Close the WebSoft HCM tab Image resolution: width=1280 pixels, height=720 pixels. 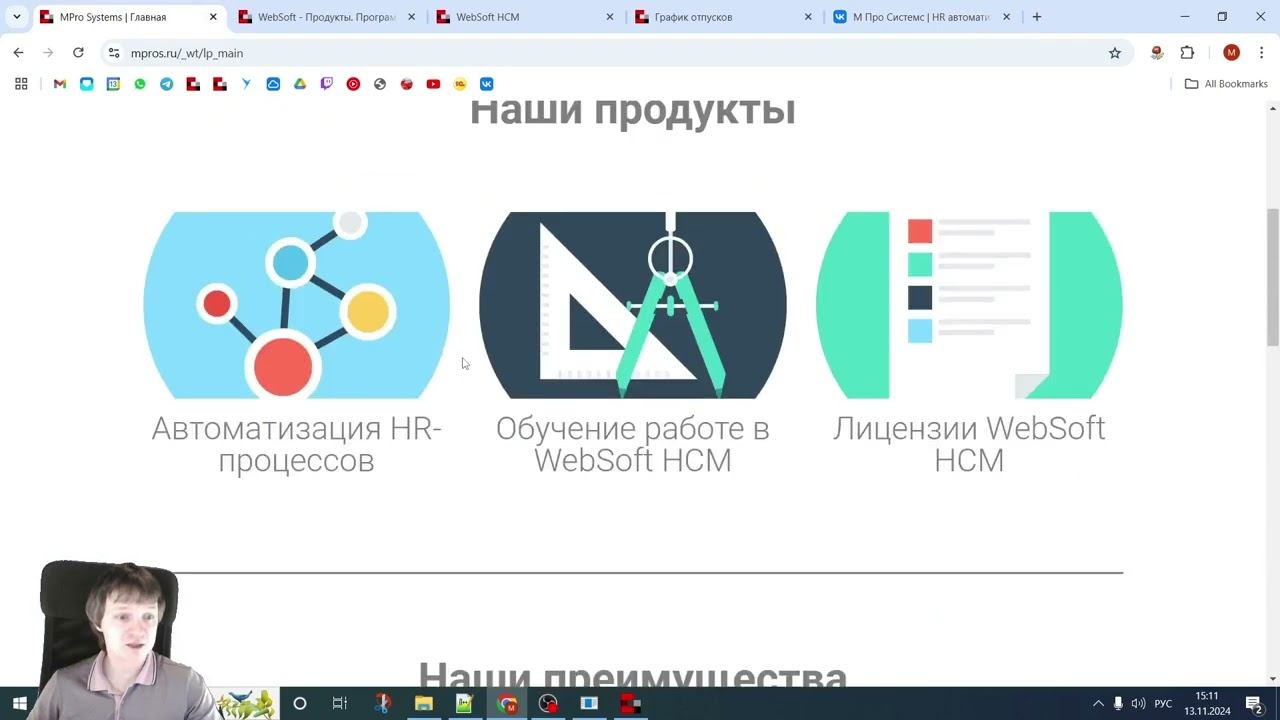click(x=610, y=17)
